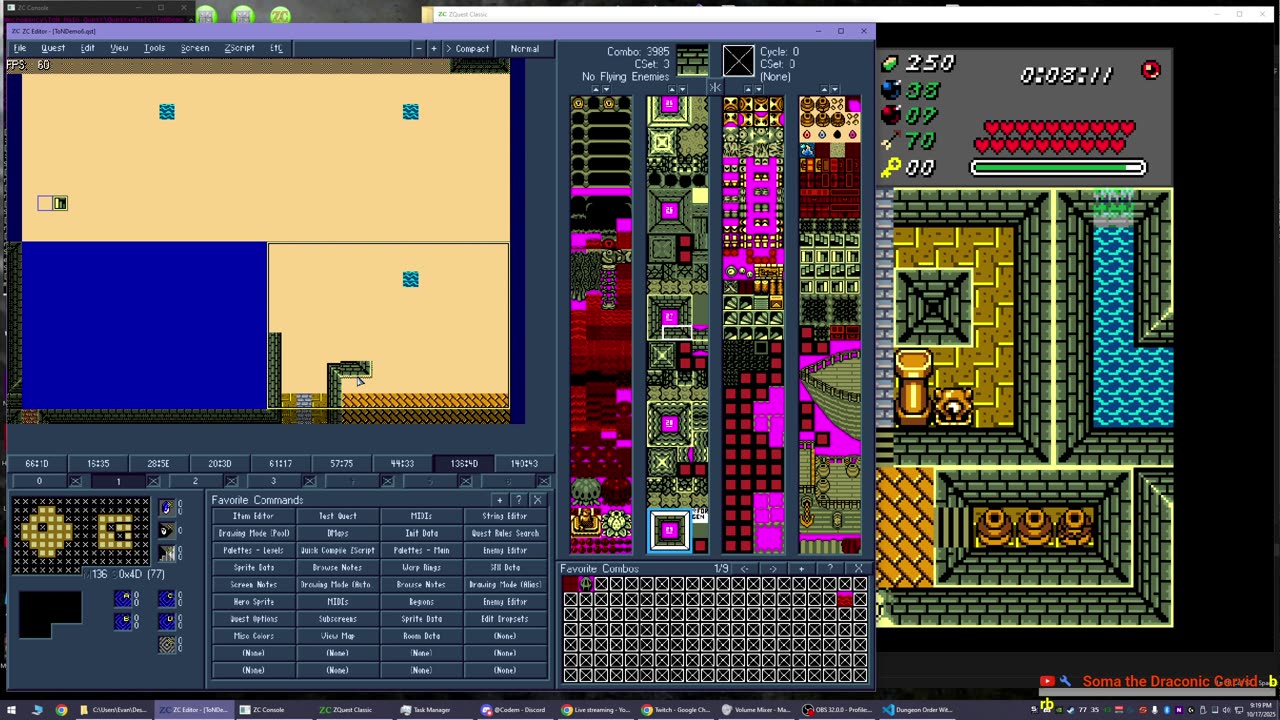1280x720 pixels.
Task: Open Task Manager from taskbar
Action: 427,710
